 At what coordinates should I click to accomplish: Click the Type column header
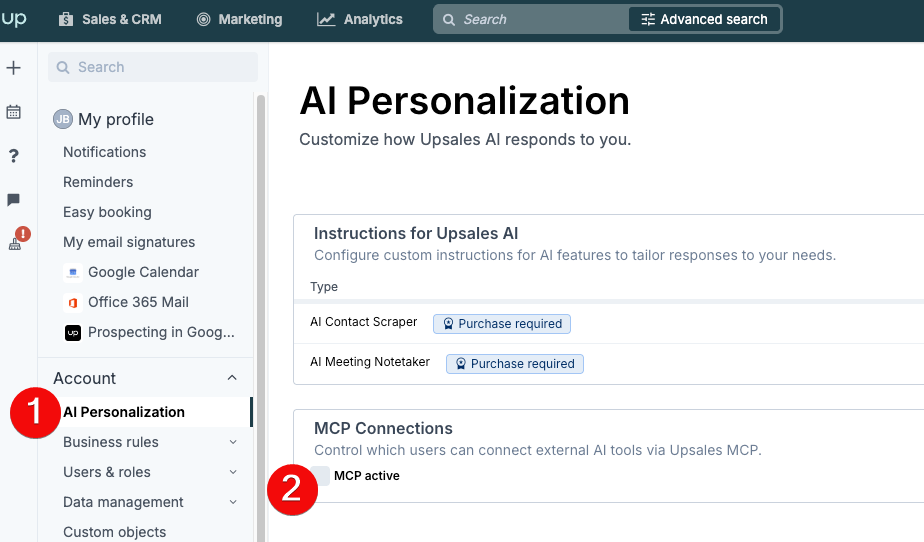[324, 287]
